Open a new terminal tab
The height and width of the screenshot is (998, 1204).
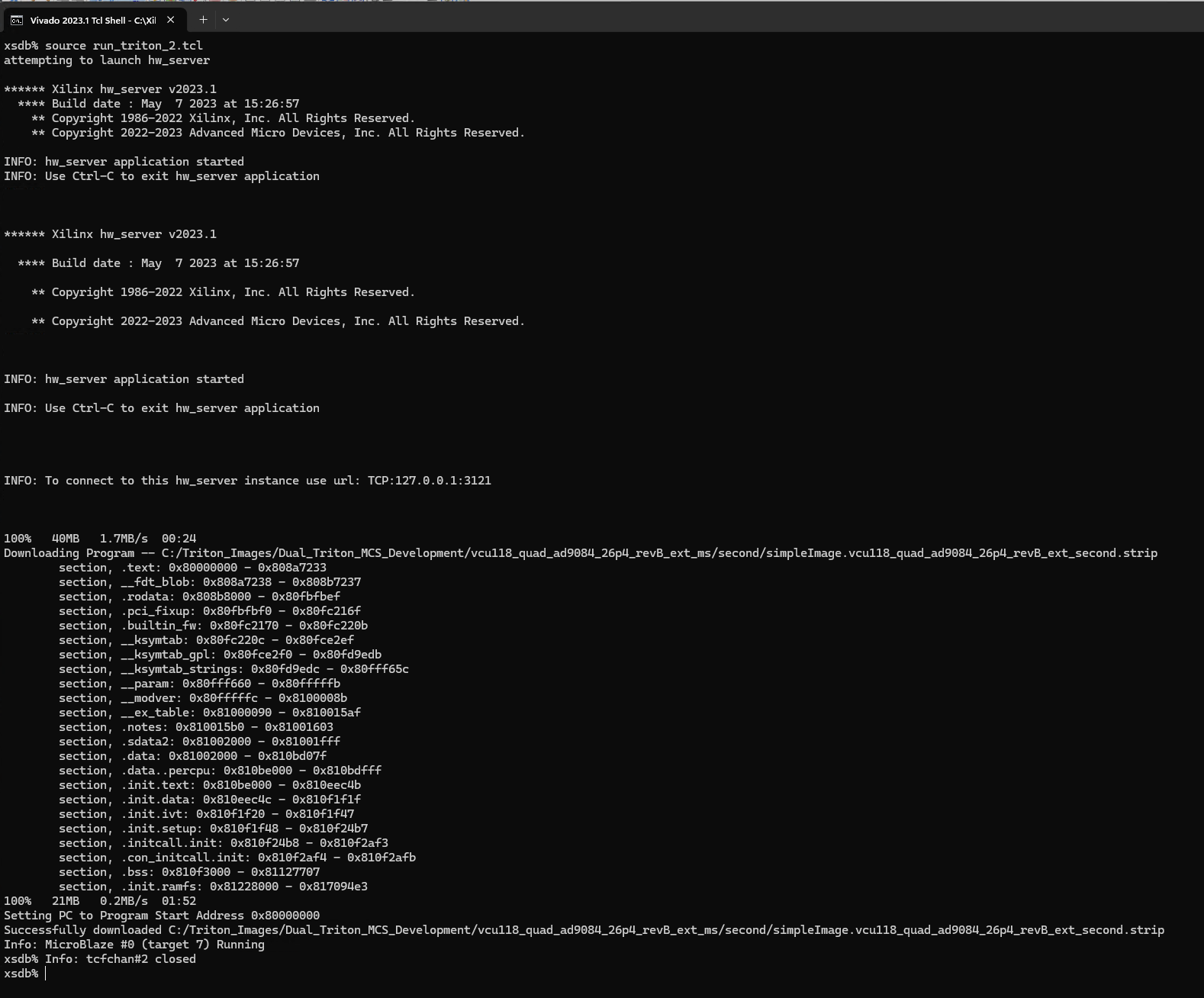click(x=203, y=20)
